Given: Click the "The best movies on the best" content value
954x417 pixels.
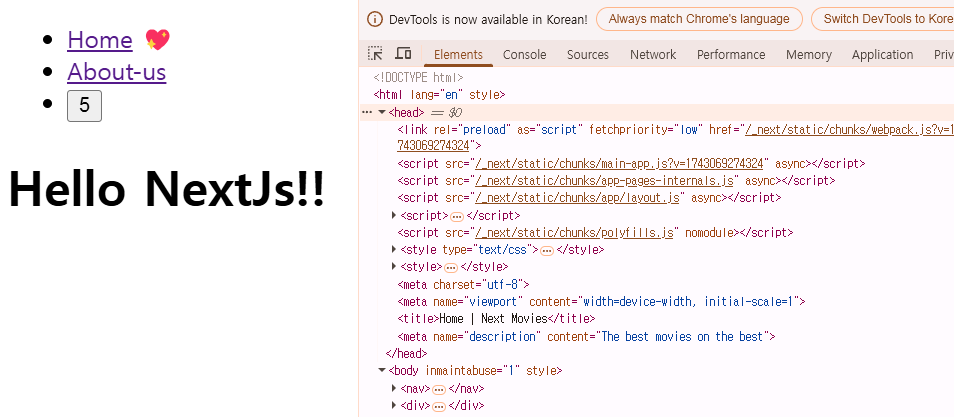Looking at the screenshot, I should click(x=681, y=337).
